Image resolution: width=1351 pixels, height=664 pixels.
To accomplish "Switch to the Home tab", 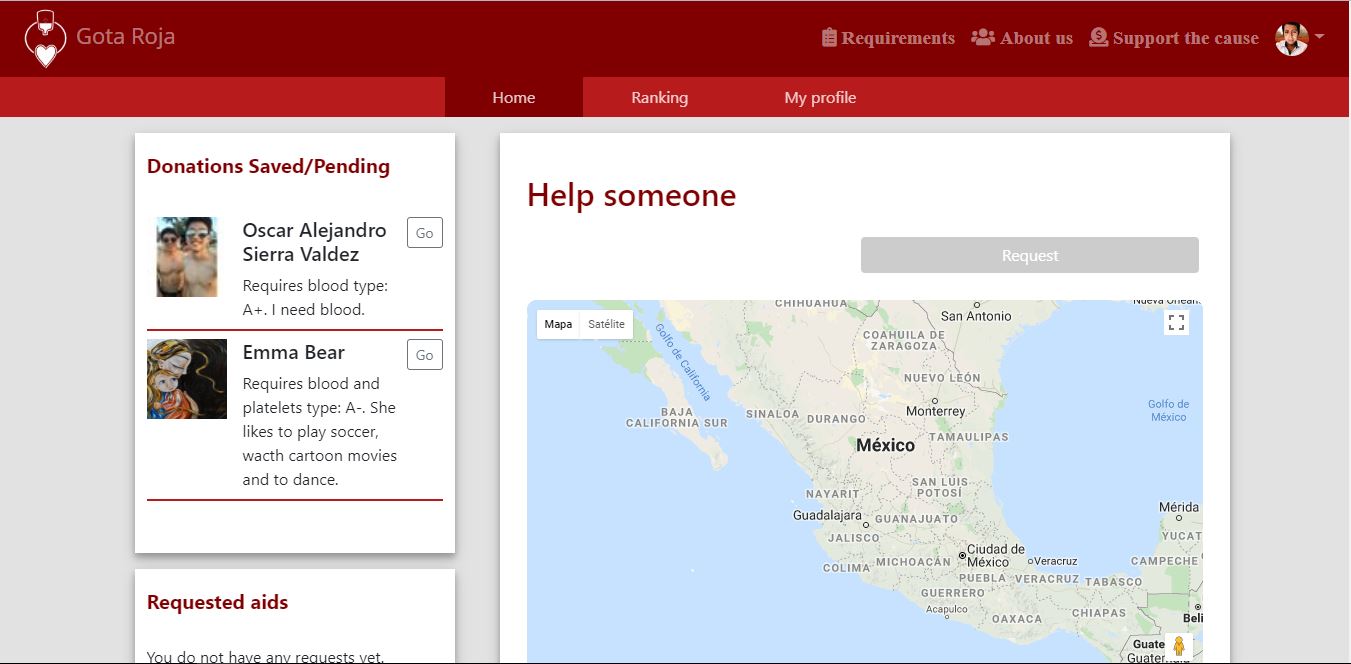I will coord(514,97).
